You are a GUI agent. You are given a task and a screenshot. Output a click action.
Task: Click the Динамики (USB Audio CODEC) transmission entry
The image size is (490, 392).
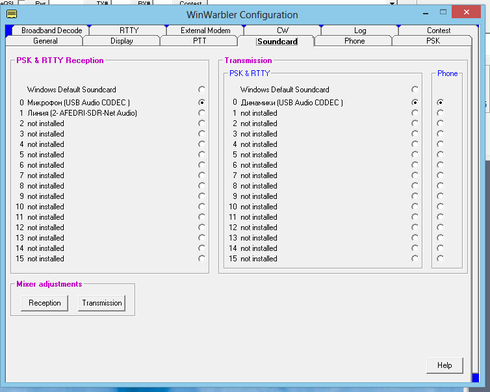click(292, 102)
